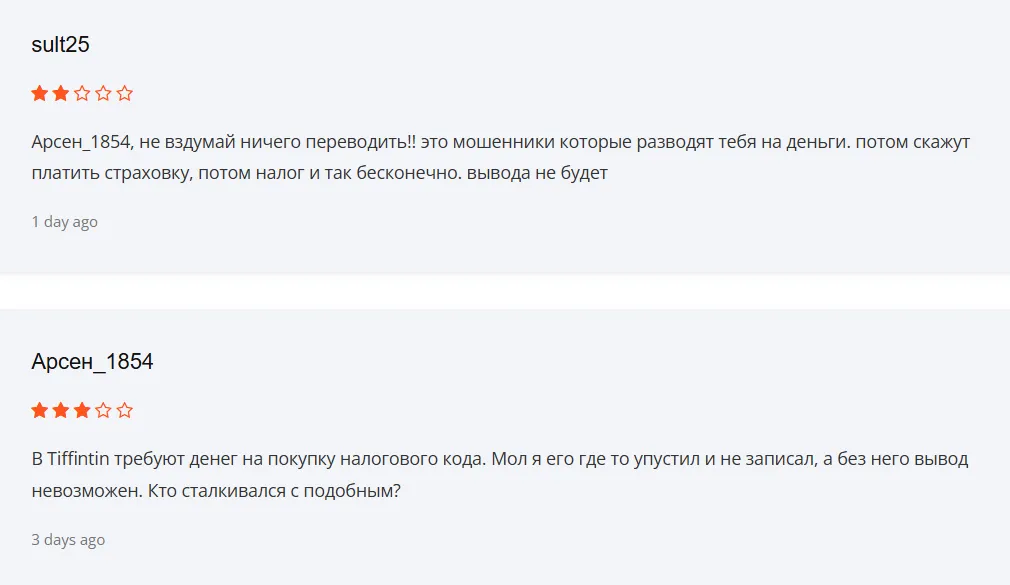Click the fourth empty star under Арсен_1854
Image resolution: width=1010 pixels, height=585 pixels.
click(101, 410)
